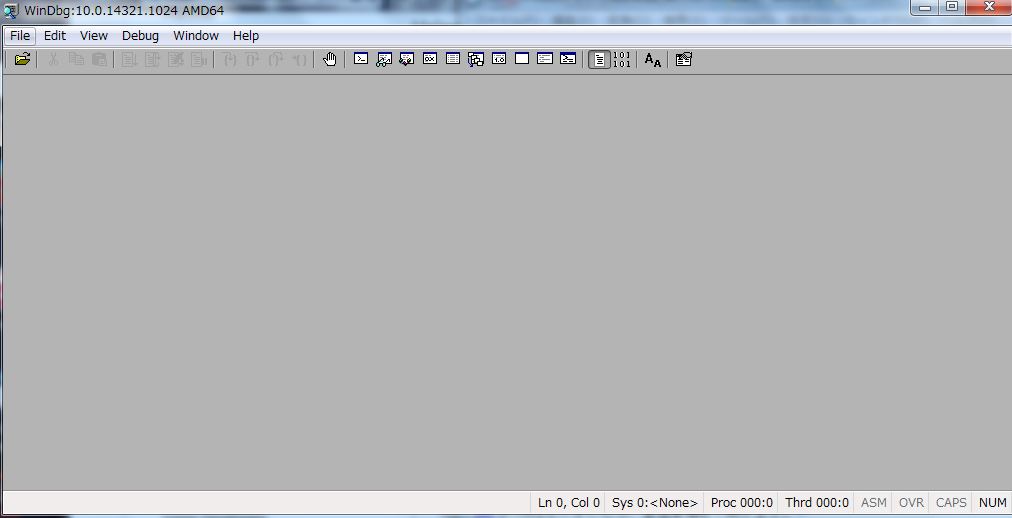Click the grayed Copy toolbar icon

pyautogui.click(x=76, y=59)
